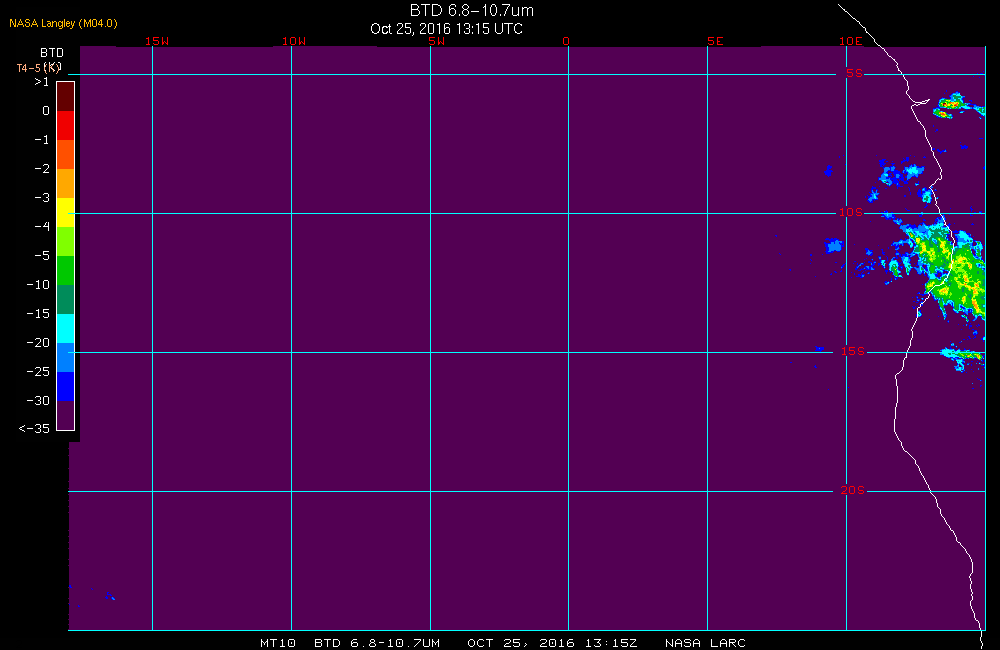The image size is (1000, 650).
Task: Click the "15W" longitude label
Action: pos(157,41)
